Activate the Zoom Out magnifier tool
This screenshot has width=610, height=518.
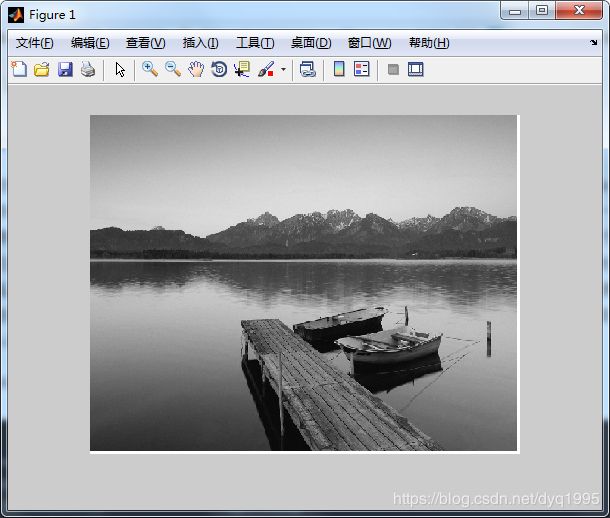pos(173,69)
